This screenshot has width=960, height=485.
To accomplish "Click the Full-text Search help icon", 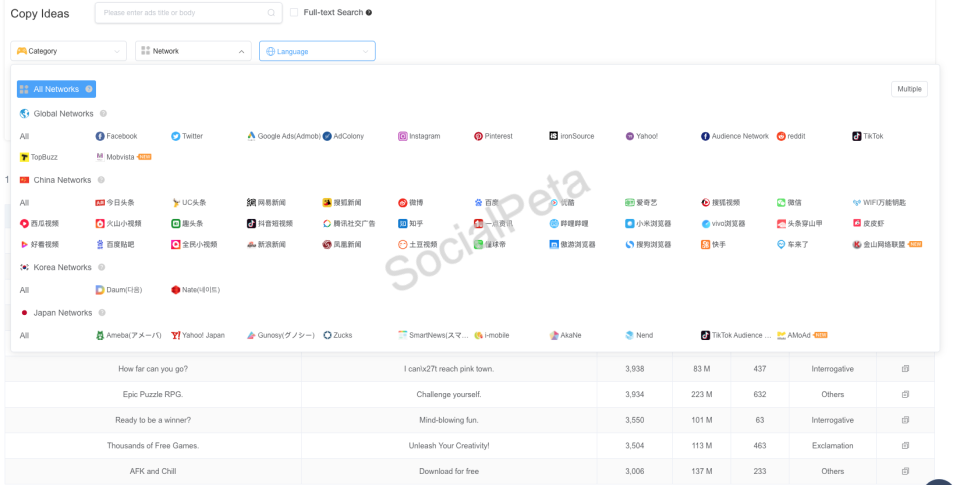I will [369, 12].
